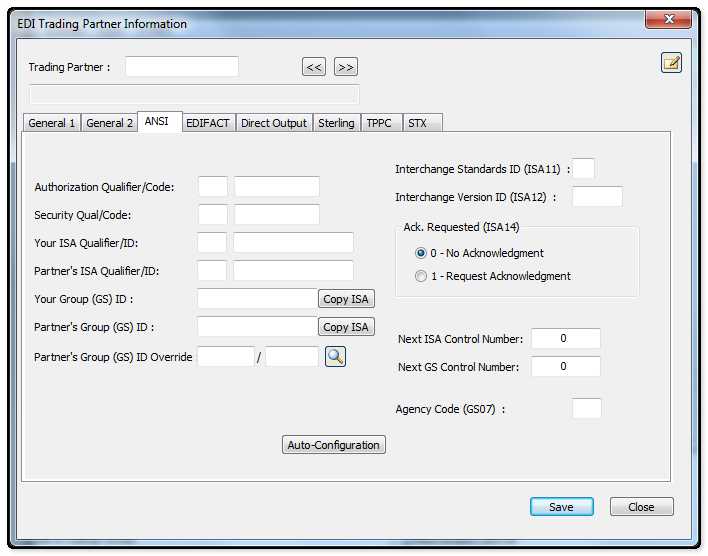Click the edit notes icon top right
Viewport: 708px width, 556px height.
671,63
